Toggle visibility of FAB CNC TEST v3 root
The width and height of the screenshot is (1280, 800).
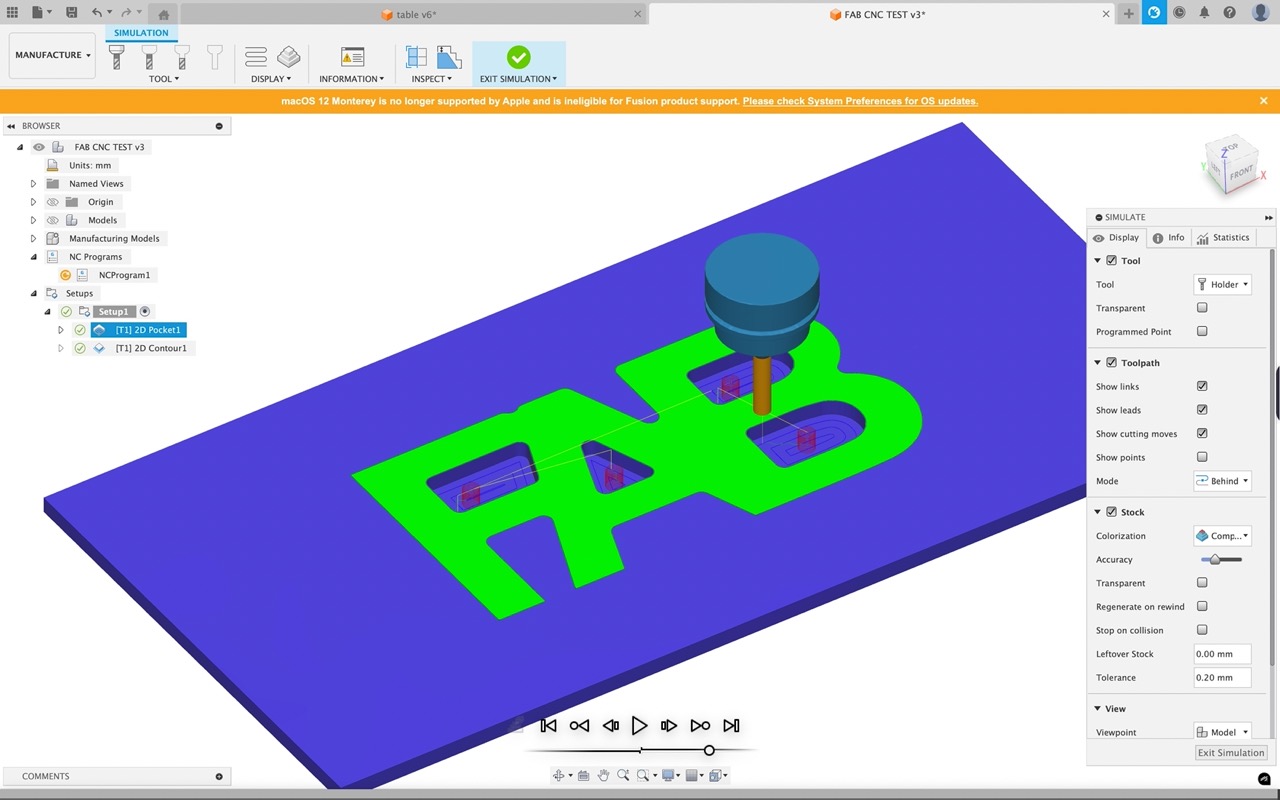(39, 147)
